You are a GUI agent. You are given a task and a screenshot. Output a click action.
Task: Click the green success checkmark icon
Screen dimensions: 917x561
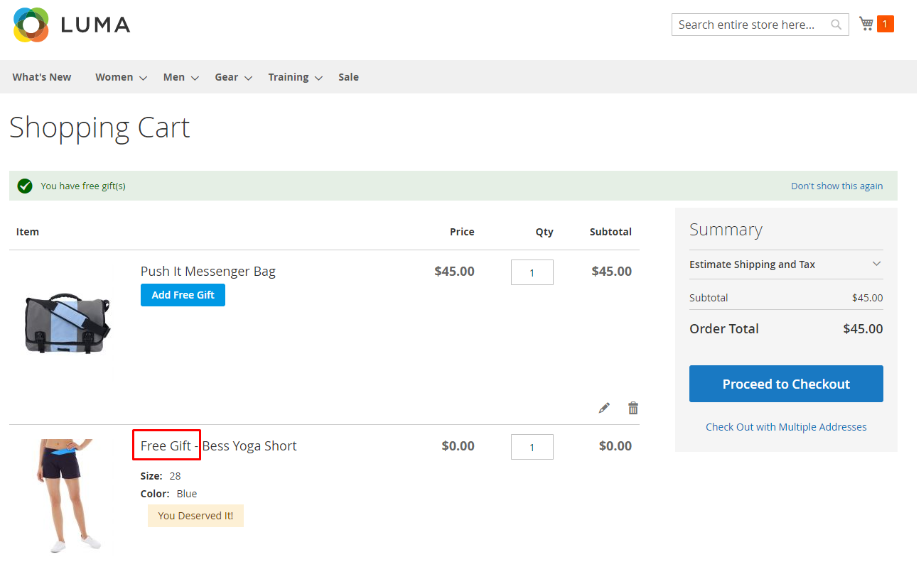tap(25, 186)
